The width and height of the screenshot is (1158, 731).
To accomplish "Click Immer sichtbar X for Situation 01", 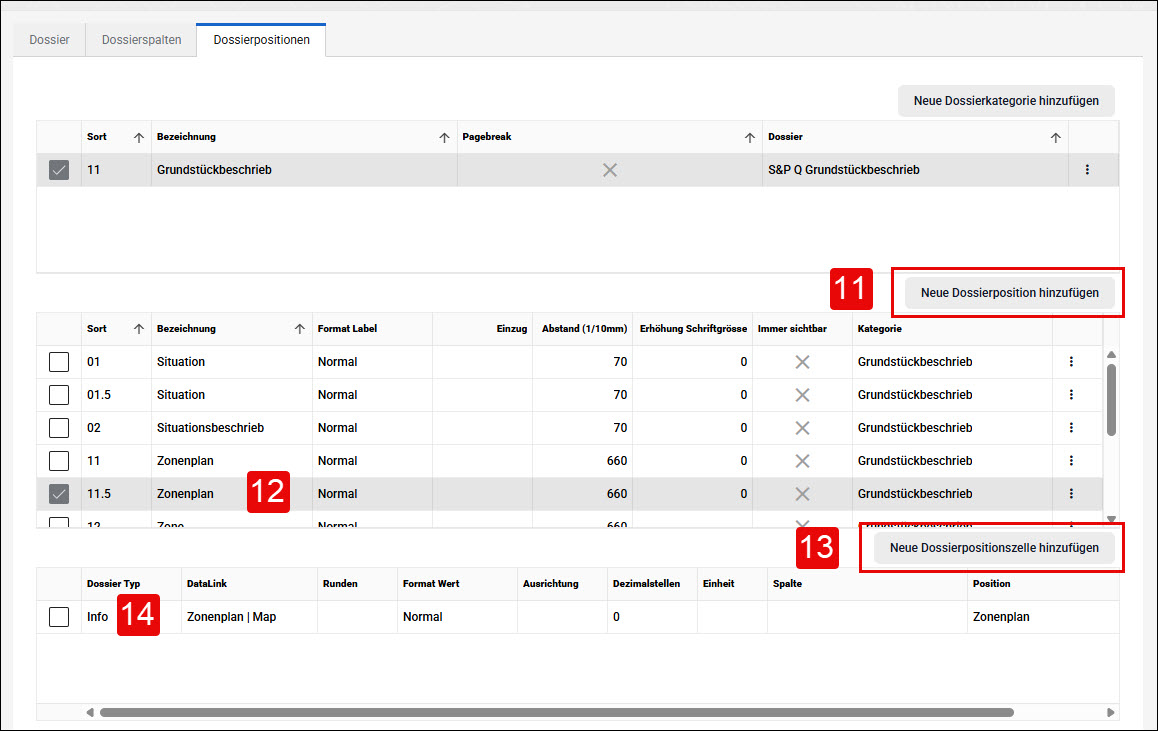I will pos(802,362).
